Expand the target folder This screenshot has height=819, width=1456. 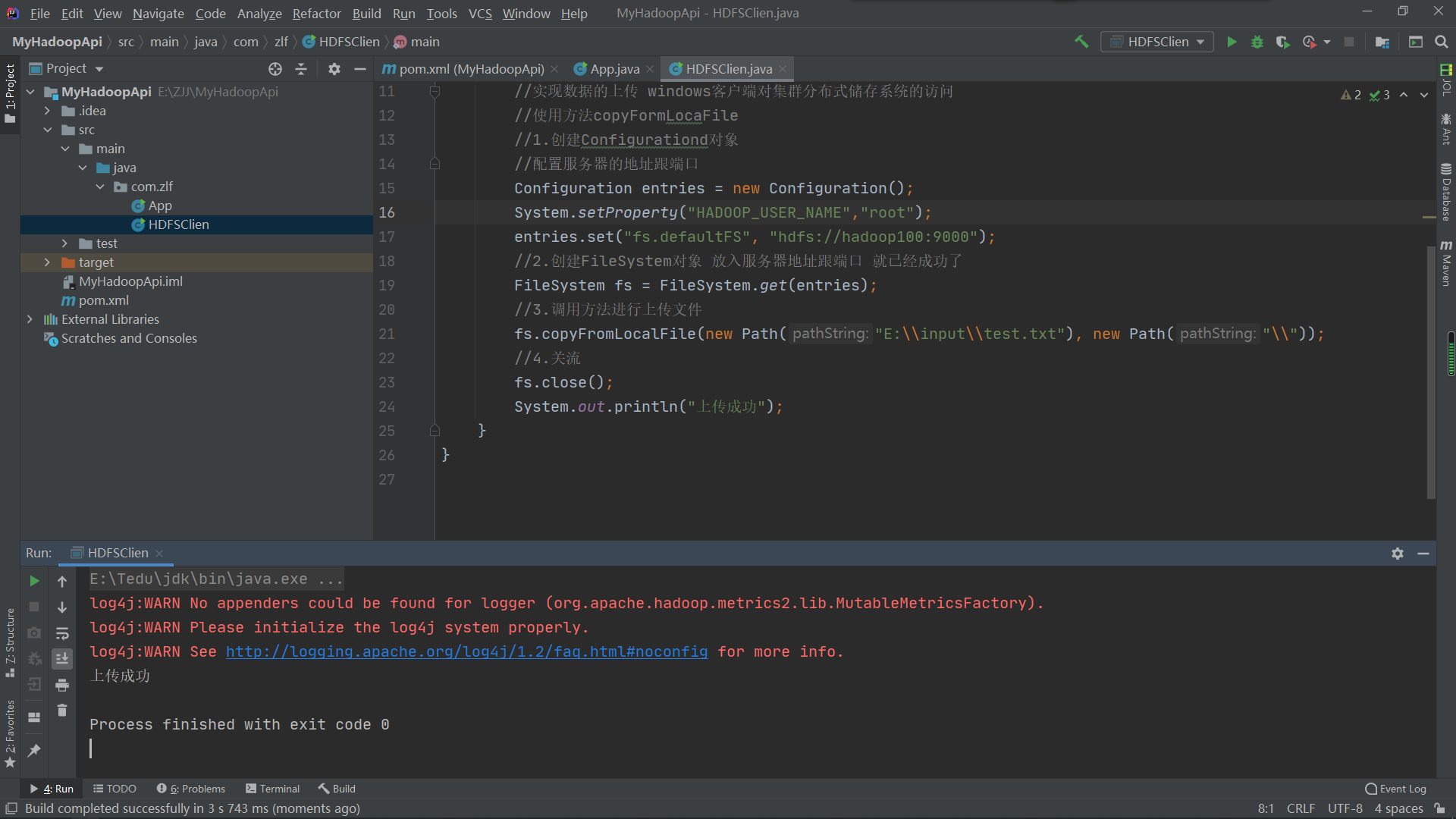click(x=47, y=262)
